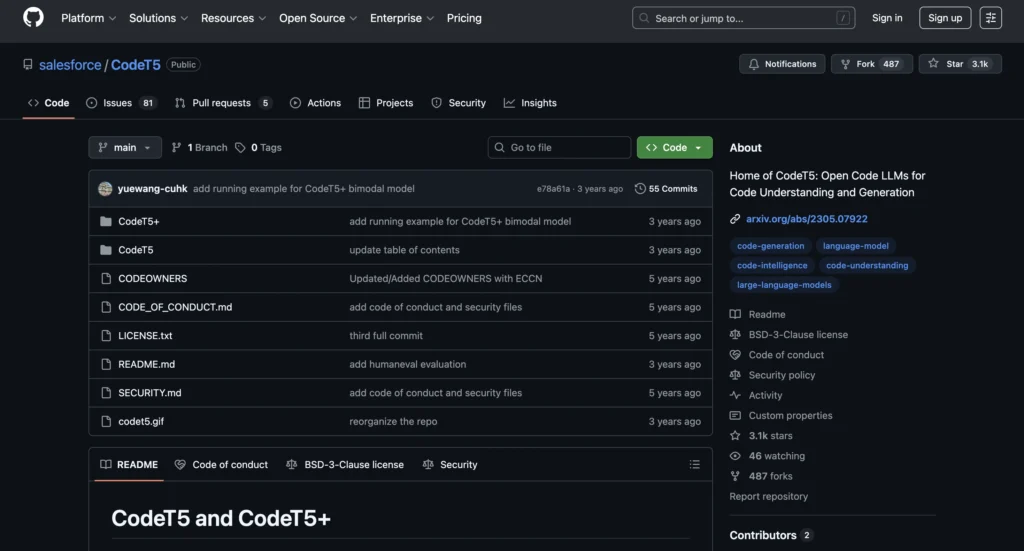Screen dimensions: 1024x551
Task: Click the code-intelligence topic tag
Action: pyautogui.click(x=772, y=266)
